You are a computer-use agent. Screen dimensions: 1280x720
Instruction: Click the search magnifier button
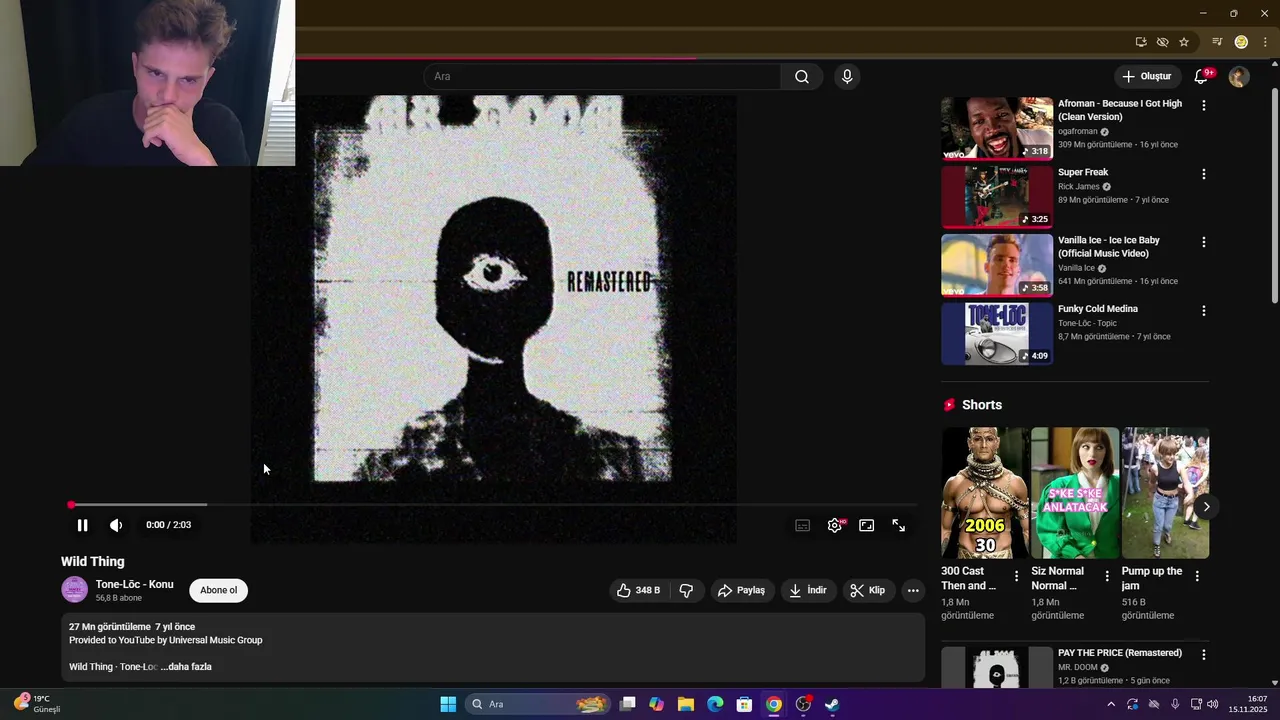pyautogui.click(x=802, y=76)
